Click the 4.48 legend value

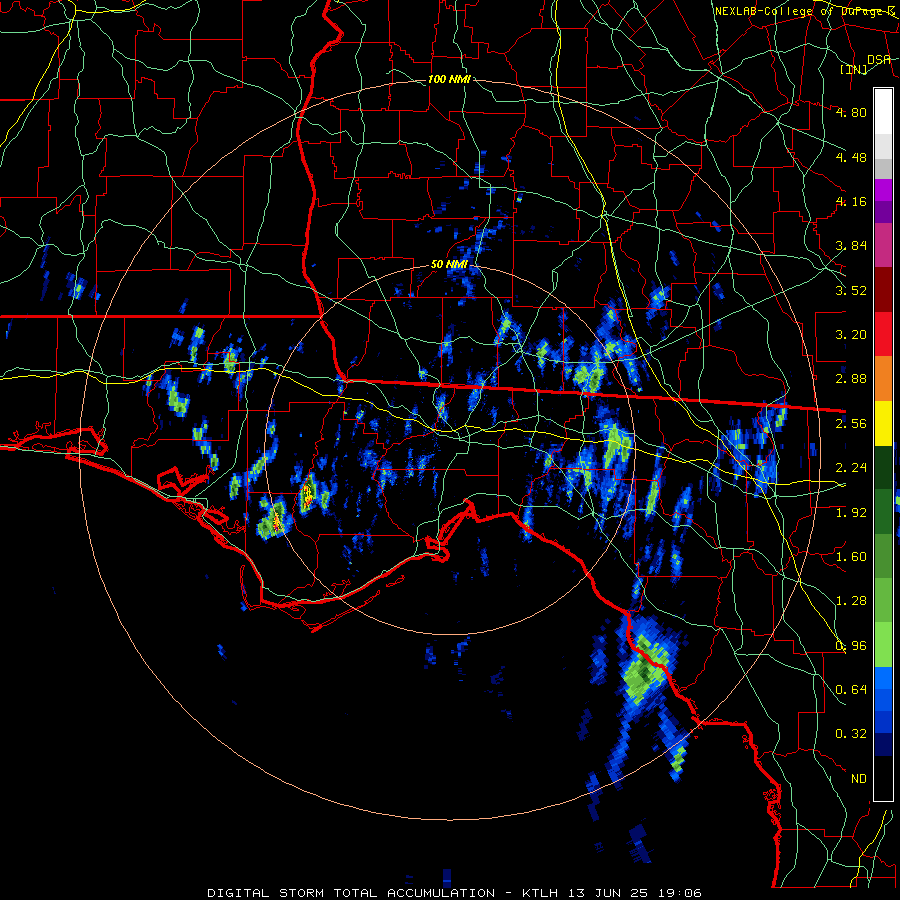point(851,157)
